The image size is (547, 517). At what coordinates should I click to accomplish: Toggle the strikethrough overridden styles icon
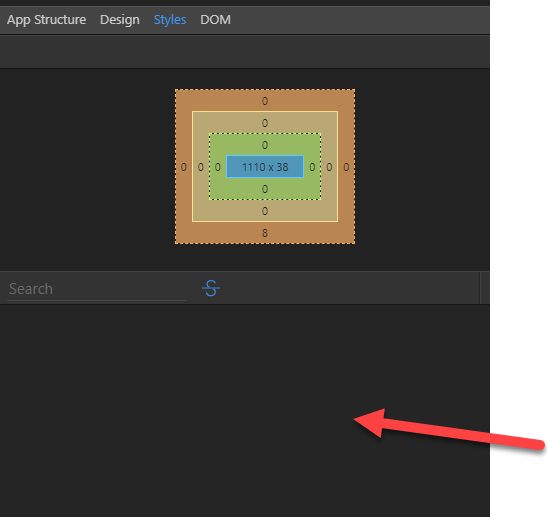pyautogui.click(x=211, y=289)
